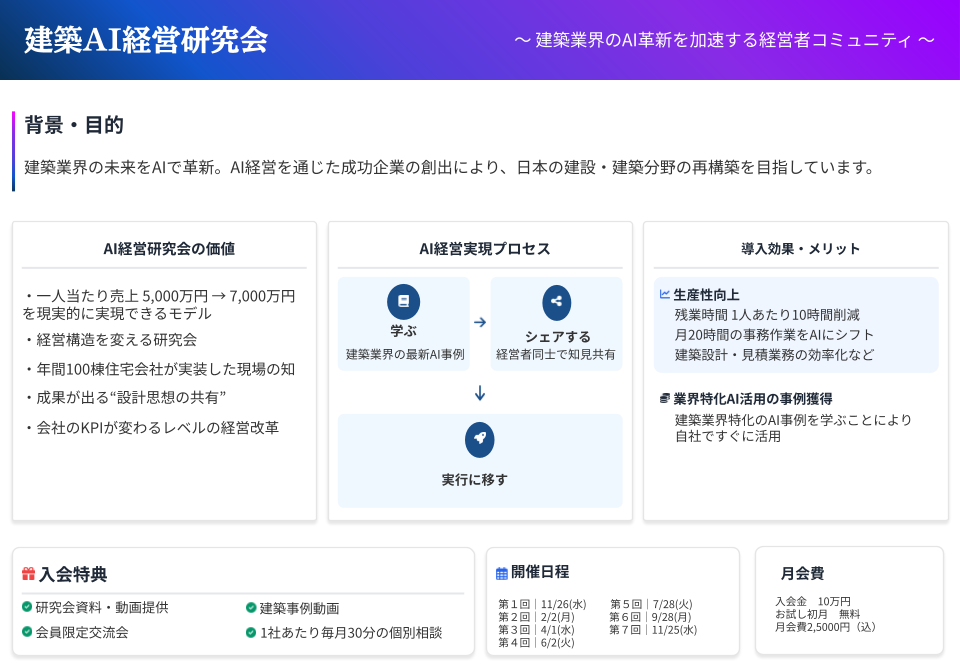Image resolution: width=960 pixels, height=668 pixels.
Task: Select the シェアする process step card
Action: [x=557, y=324]
